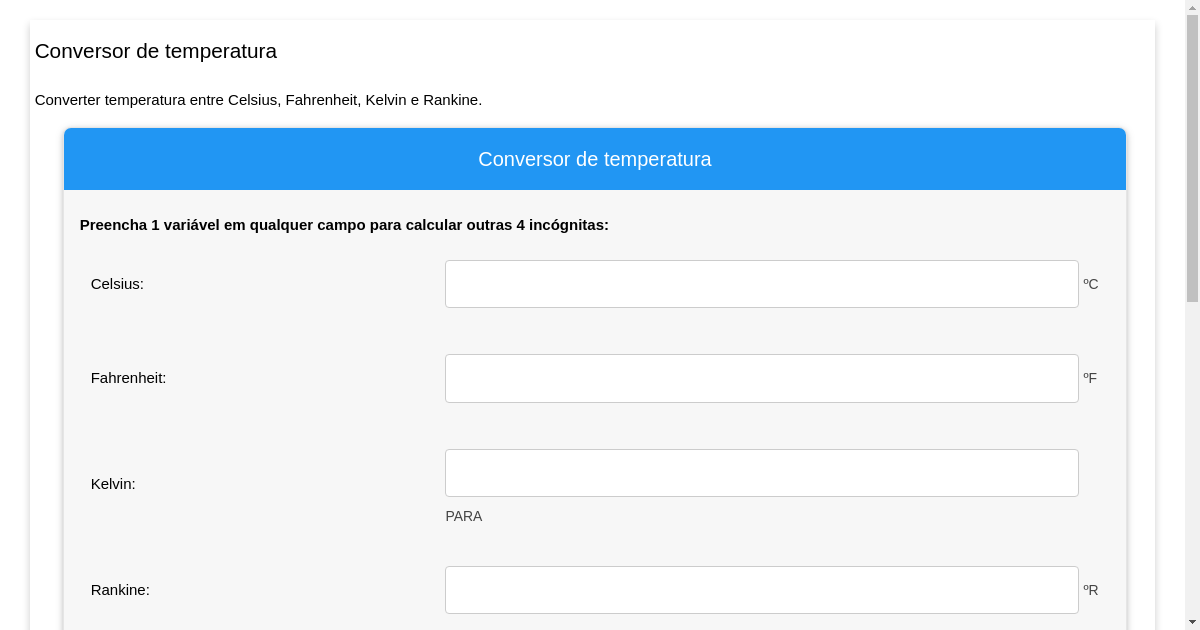Click inside the Celsius input field
Viewport: 1200px width, 630px height.
click(762, 283)
